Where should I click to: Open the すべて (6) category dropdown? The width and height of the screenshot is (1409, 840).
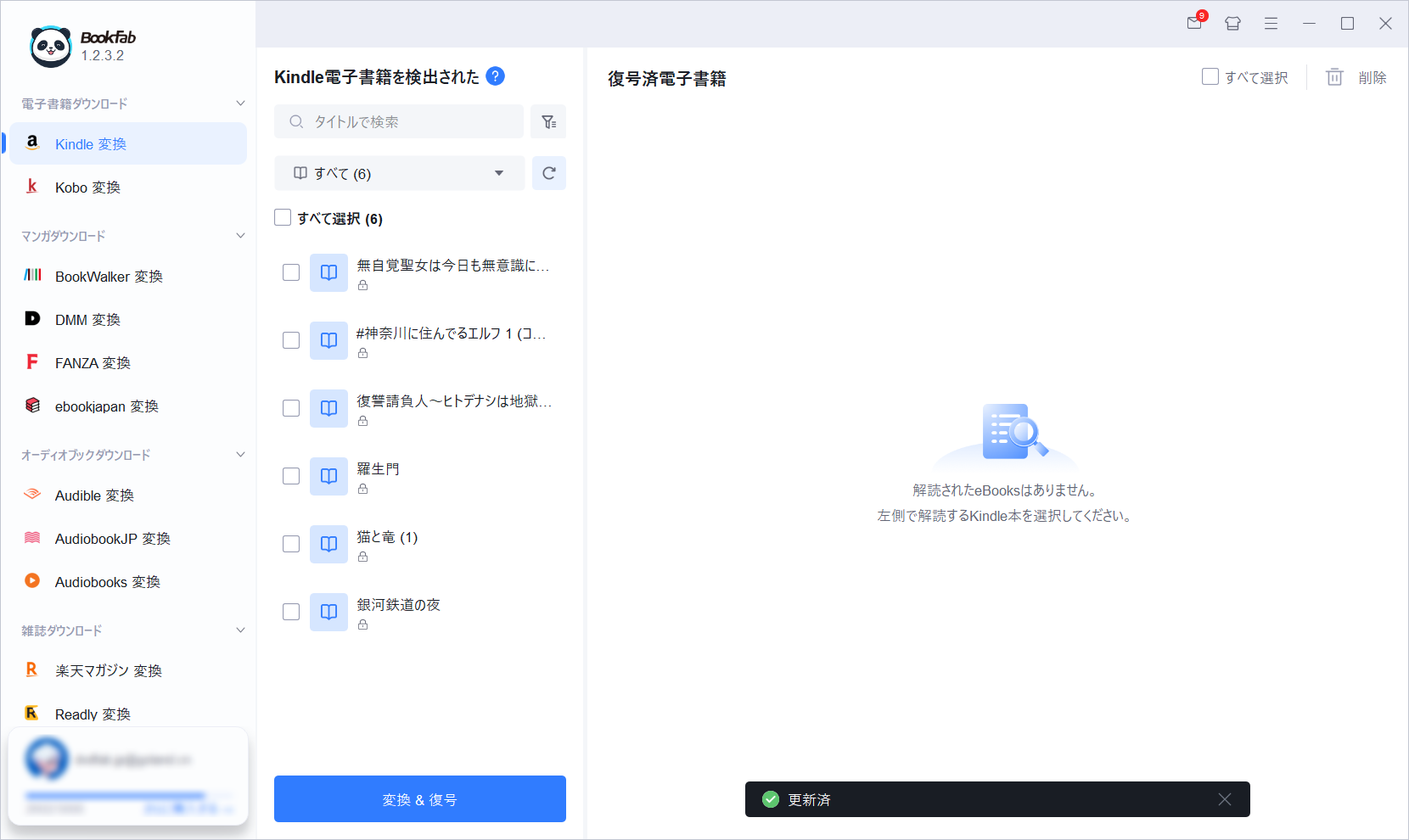tap(399, 173)
